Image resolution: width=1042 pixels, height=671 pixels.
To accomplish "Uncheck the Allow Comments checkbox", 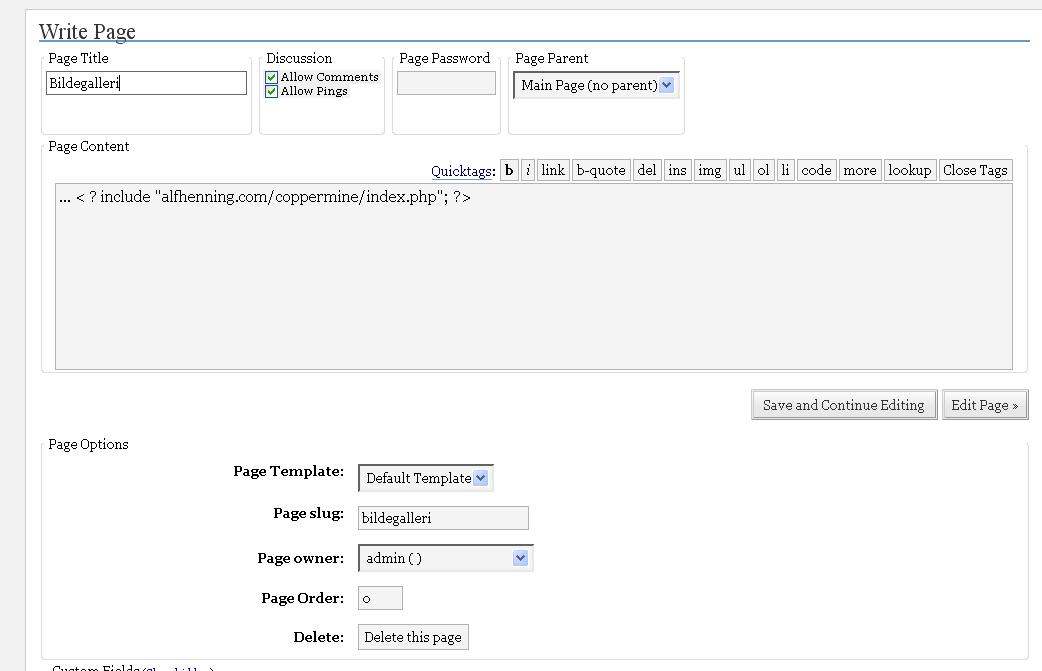I will pyautogui.click(x=271, y=77).
